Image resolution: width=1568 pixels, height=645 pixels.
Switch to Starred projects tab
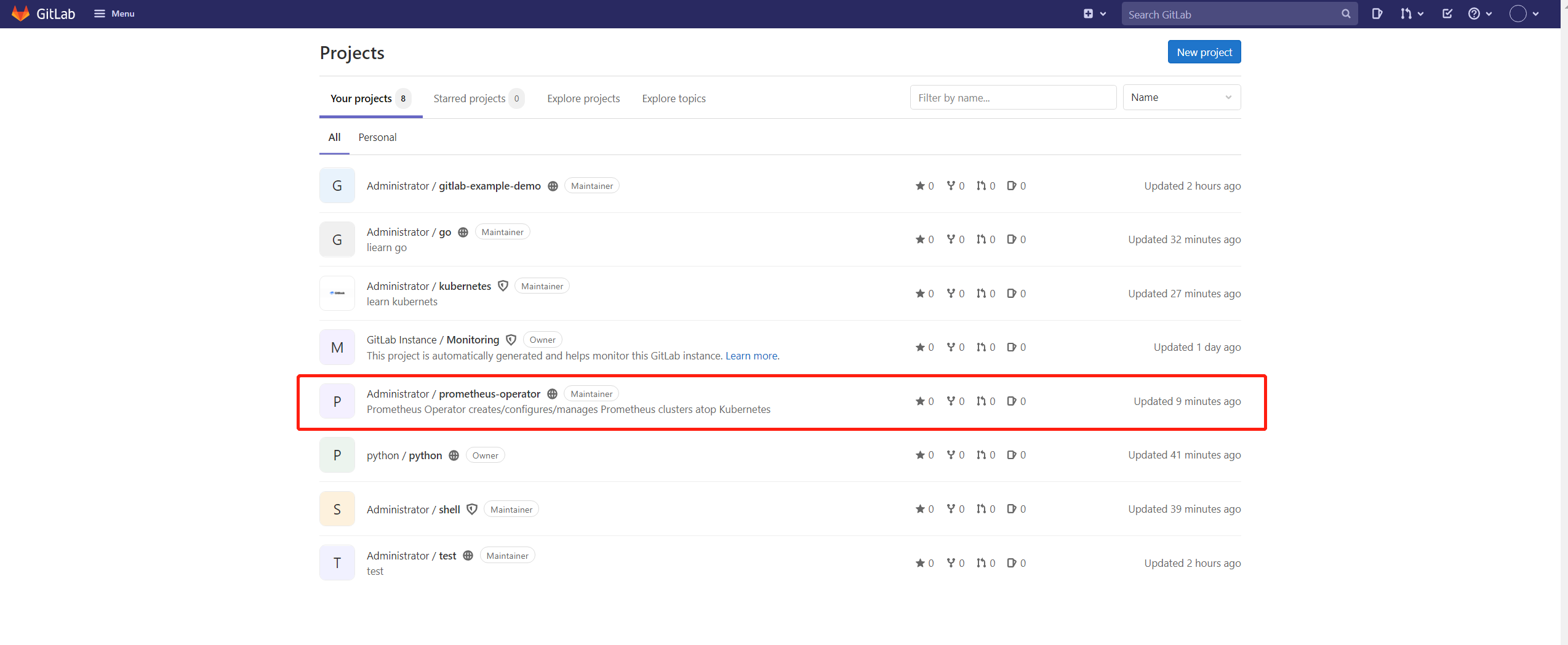(479, 98)
